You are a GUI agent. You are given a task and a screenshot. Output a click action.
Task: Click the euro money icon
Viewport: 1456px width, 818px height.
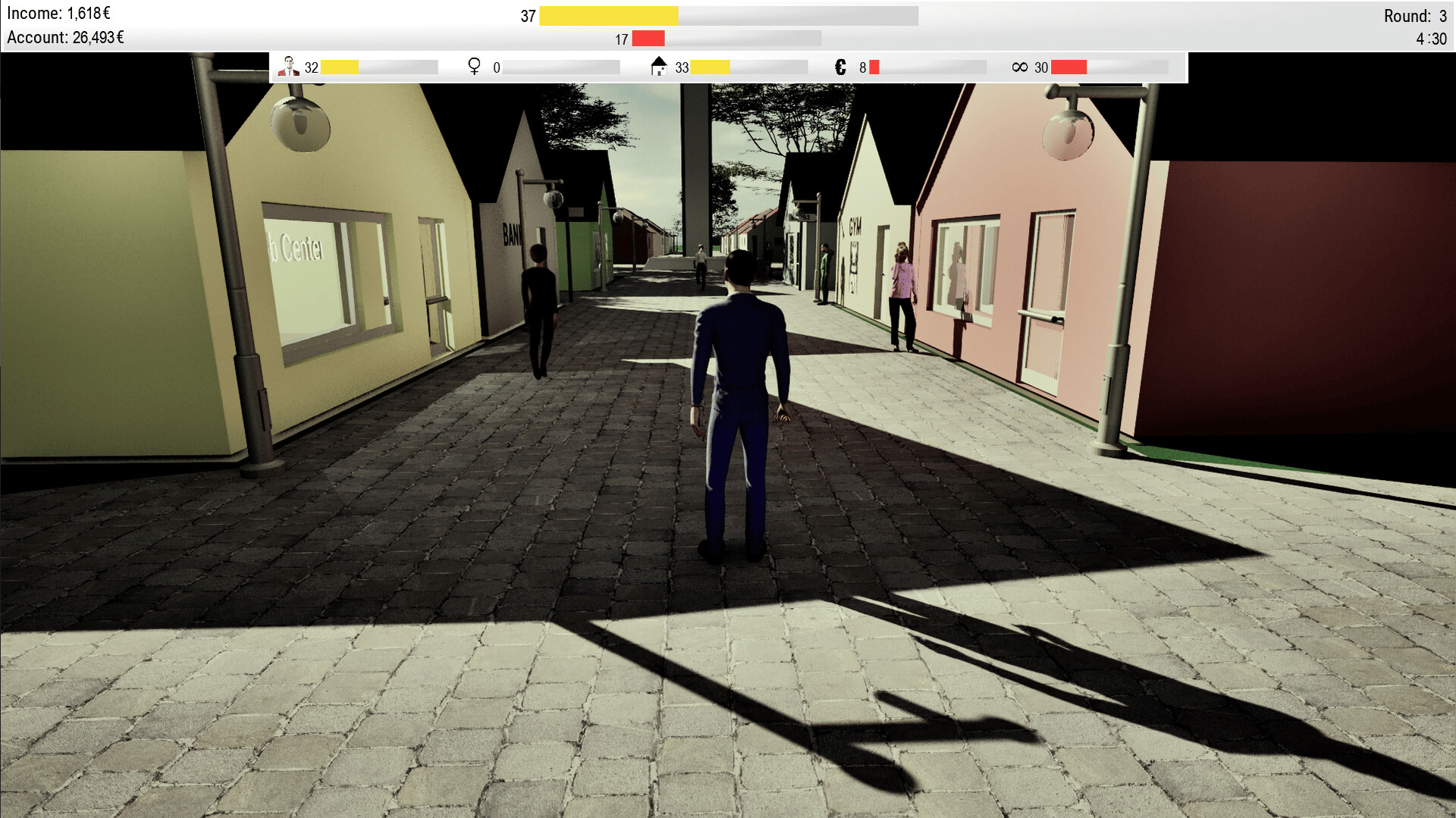(x=840, y=67)
